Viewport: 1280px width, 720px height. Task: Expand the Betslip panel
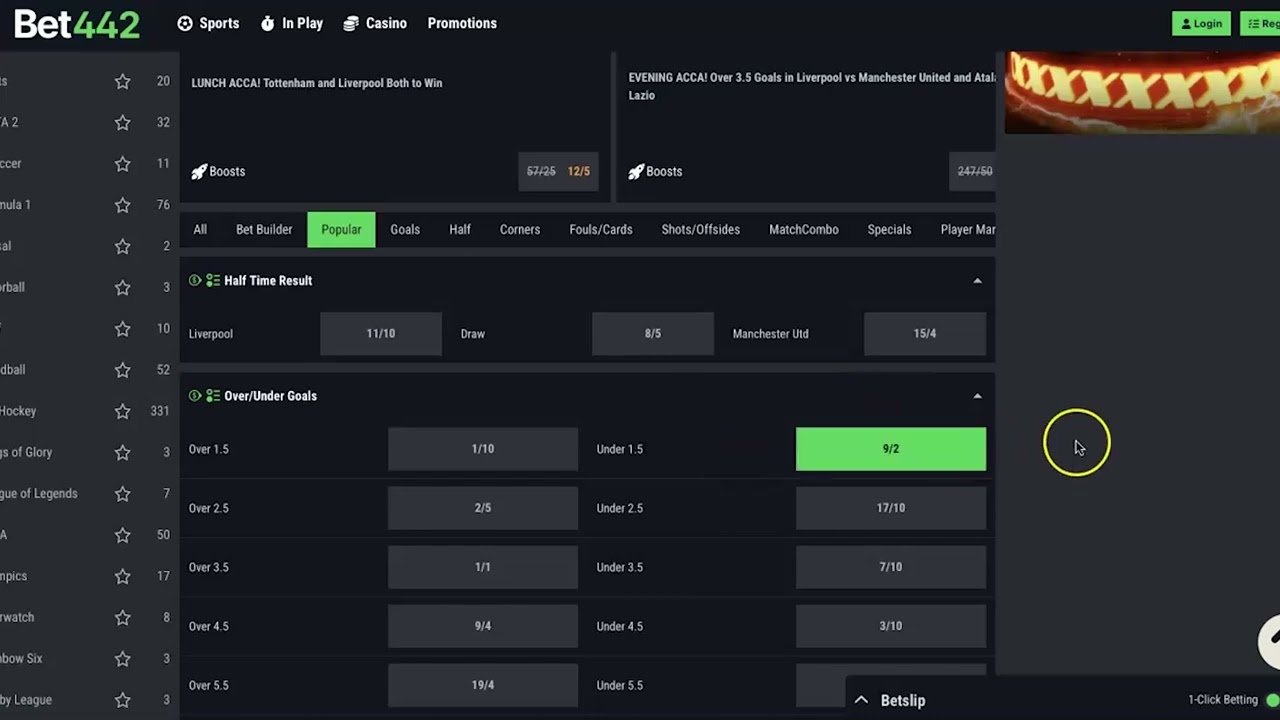point(861,700)
